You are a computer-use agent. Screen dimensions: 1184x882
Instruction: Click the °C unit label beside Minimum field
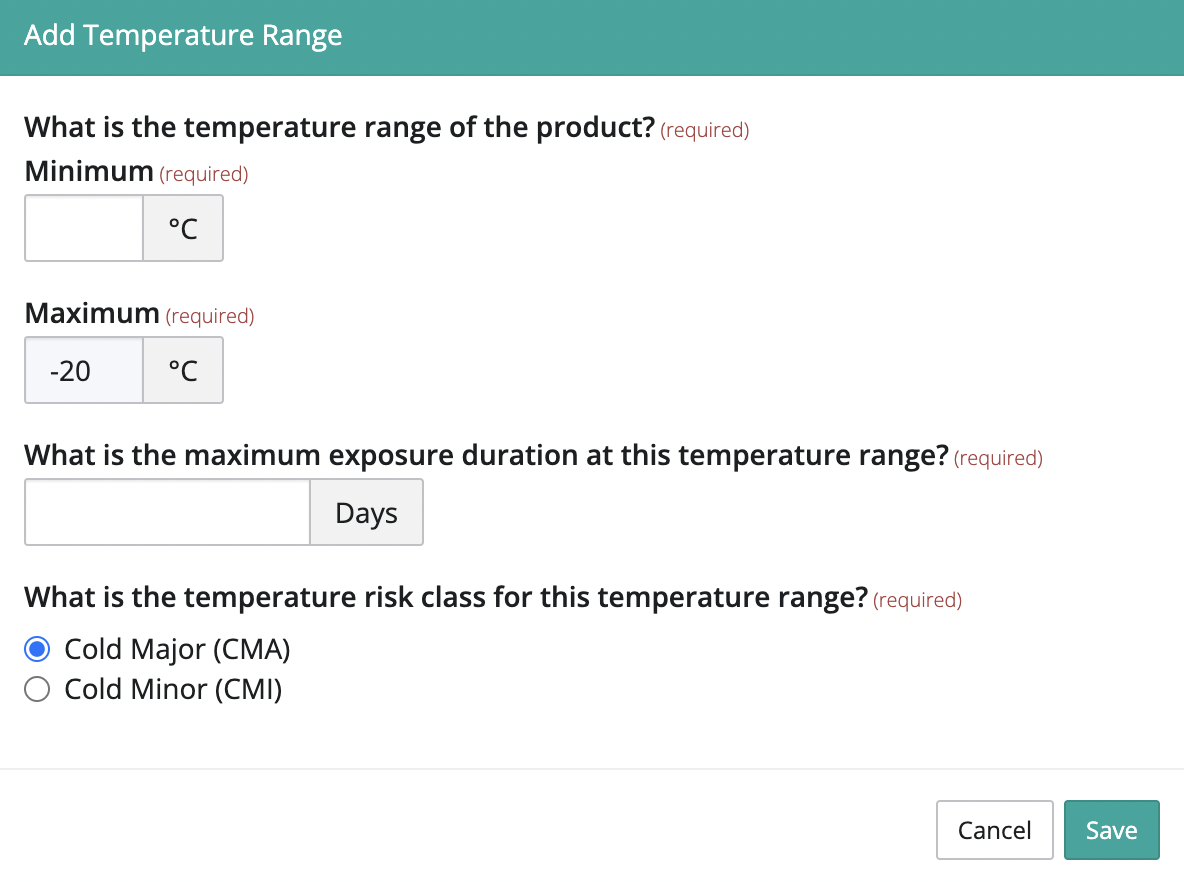pos(182,228)
